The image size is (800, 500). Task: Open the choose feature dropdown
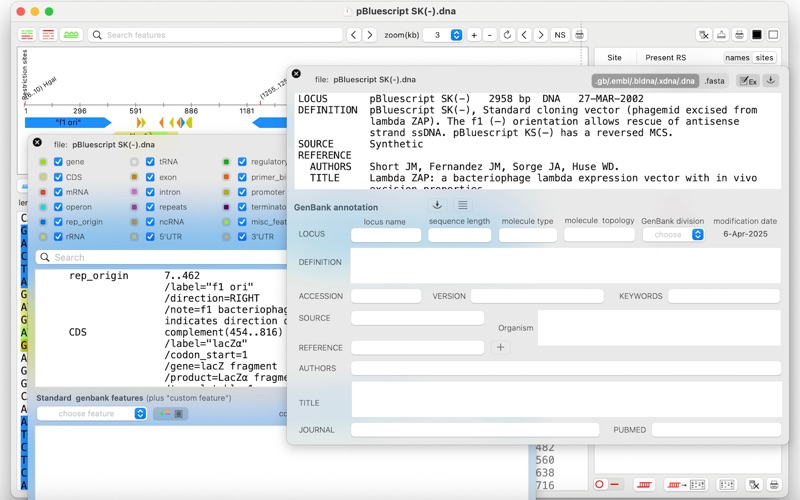point(92,413)
